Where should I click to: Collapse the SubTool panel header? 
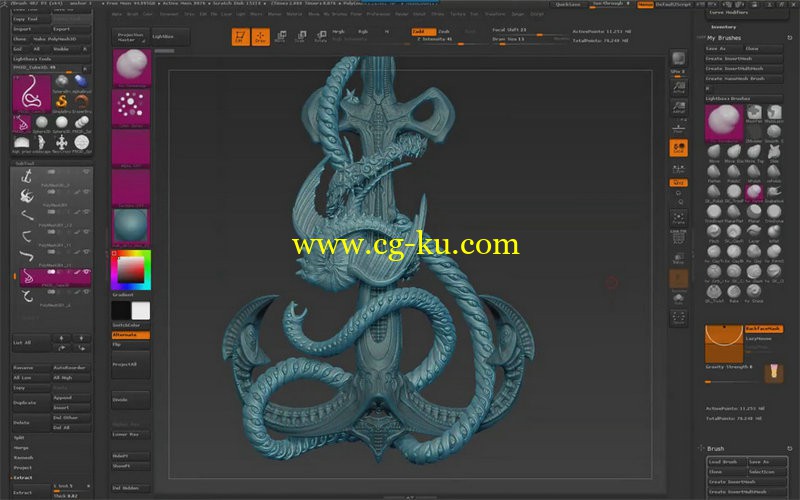(x=25, y=164)
